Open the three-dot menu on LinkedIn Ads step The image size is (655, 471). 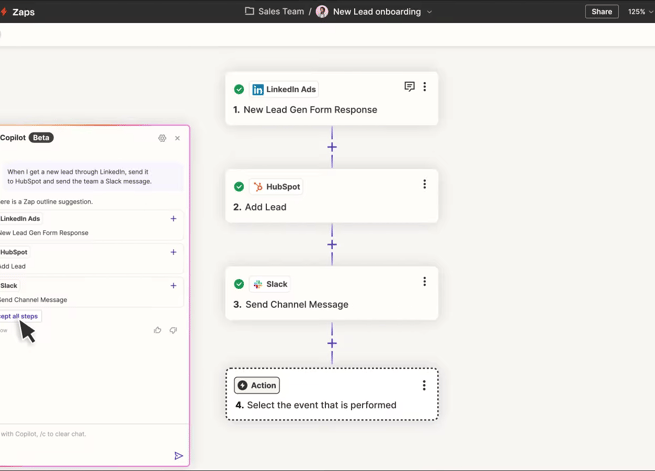tap(425, 86)
